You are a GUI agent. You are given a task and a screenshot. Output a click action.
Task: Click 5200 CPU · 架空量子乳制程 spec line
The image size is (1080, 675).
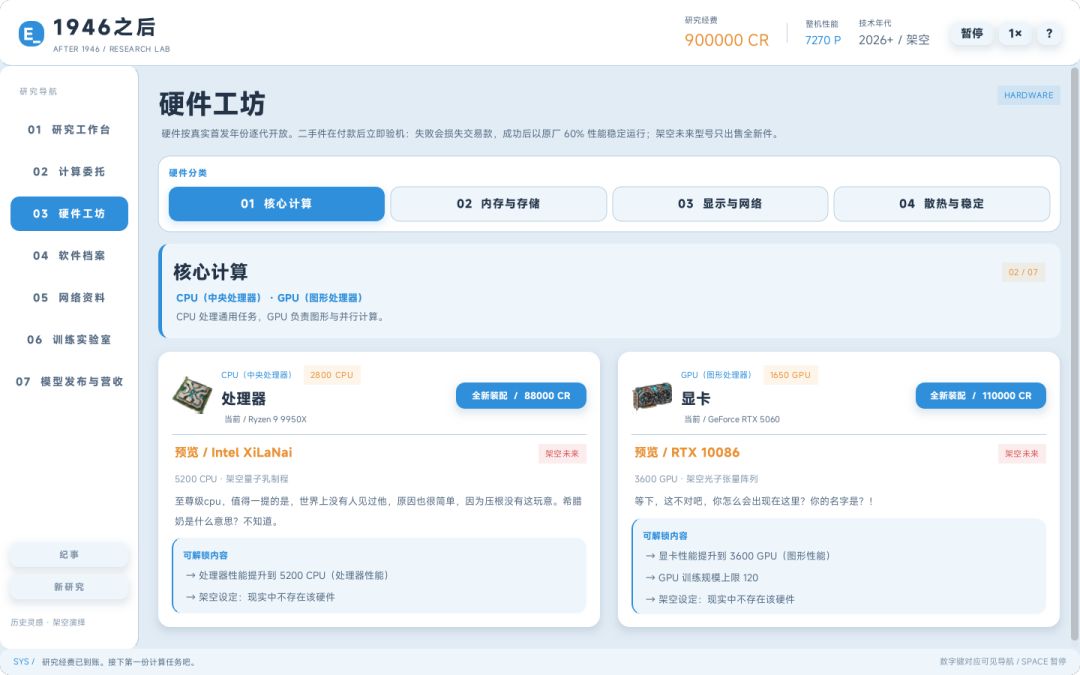(231, 479)
